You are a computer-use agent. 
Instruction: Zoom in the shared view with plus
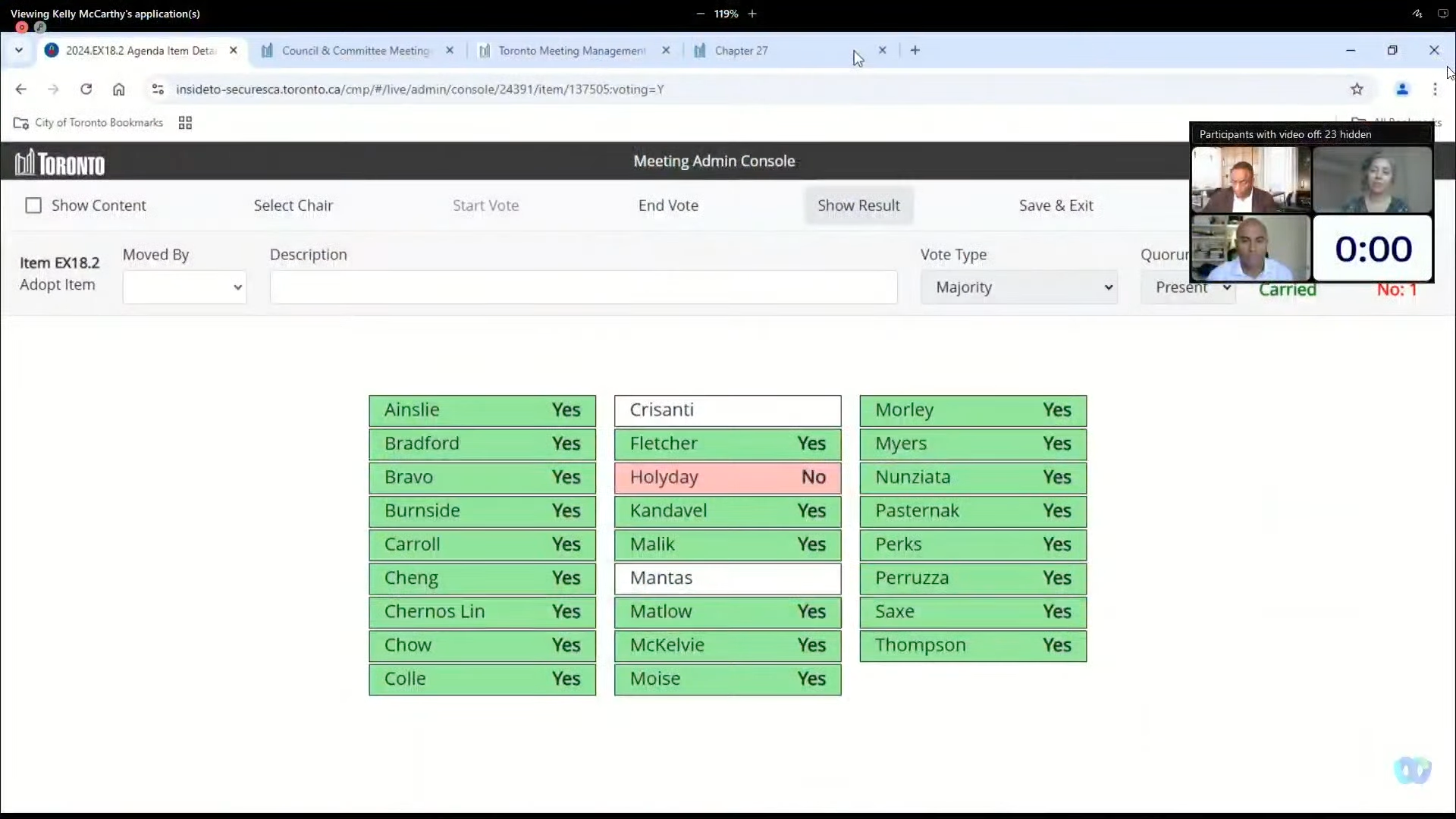coord(752,14)
